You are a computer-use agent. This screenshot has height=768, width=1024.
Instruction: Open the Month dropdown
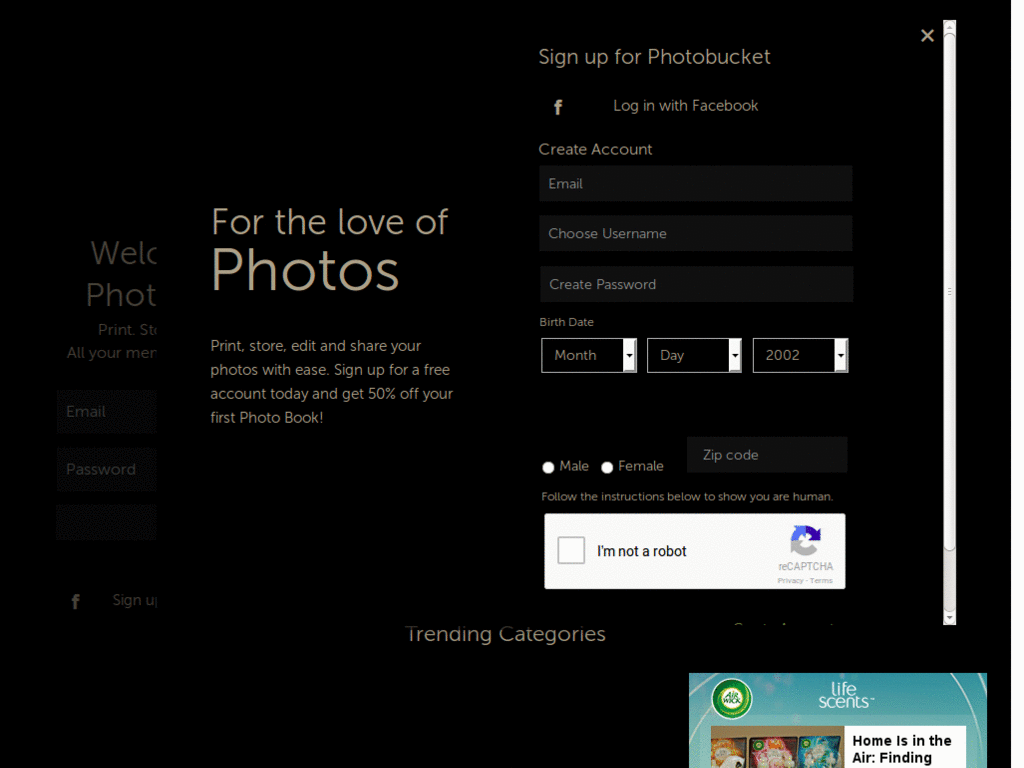coord(588,355)
